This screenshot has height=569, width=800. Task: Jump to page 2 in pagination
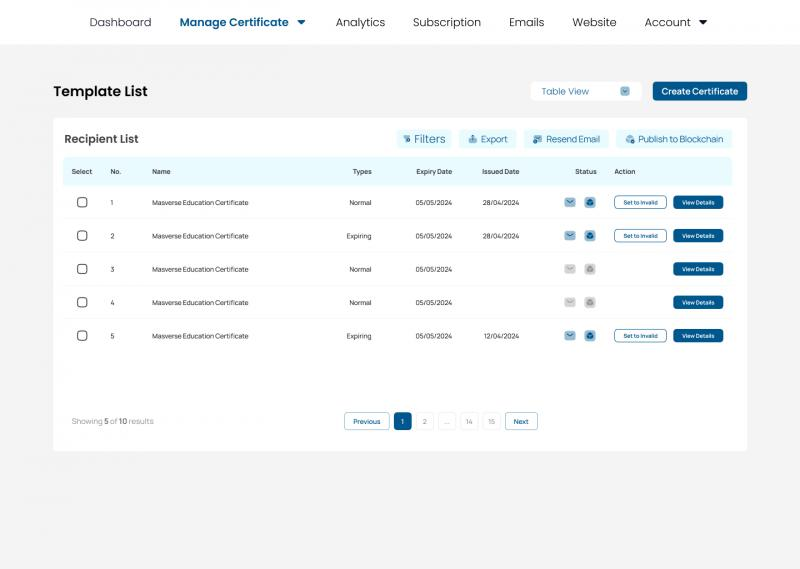point(425,421)
